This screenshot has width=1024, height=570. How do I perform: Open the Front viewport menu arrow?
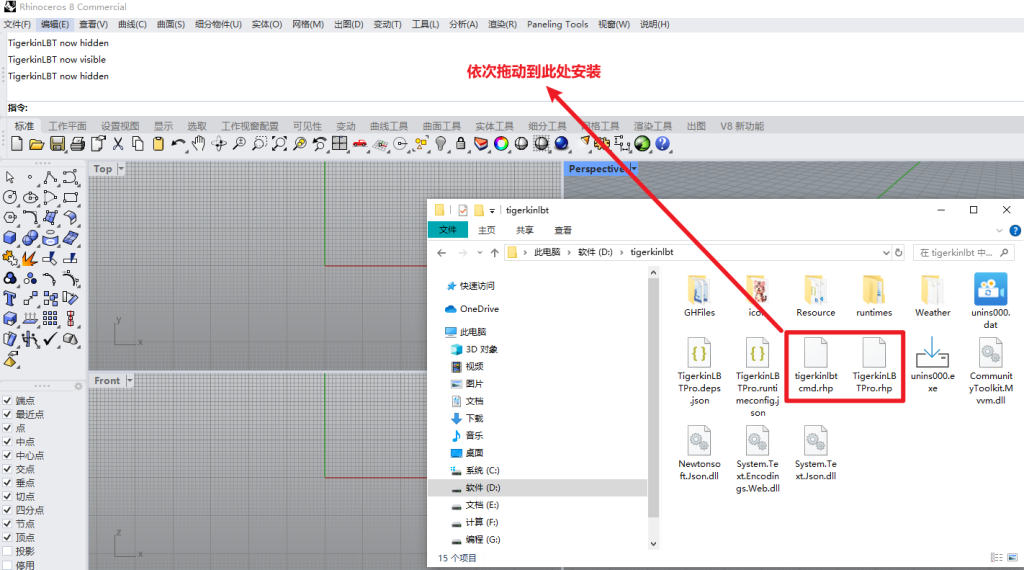tap(128, 381)
